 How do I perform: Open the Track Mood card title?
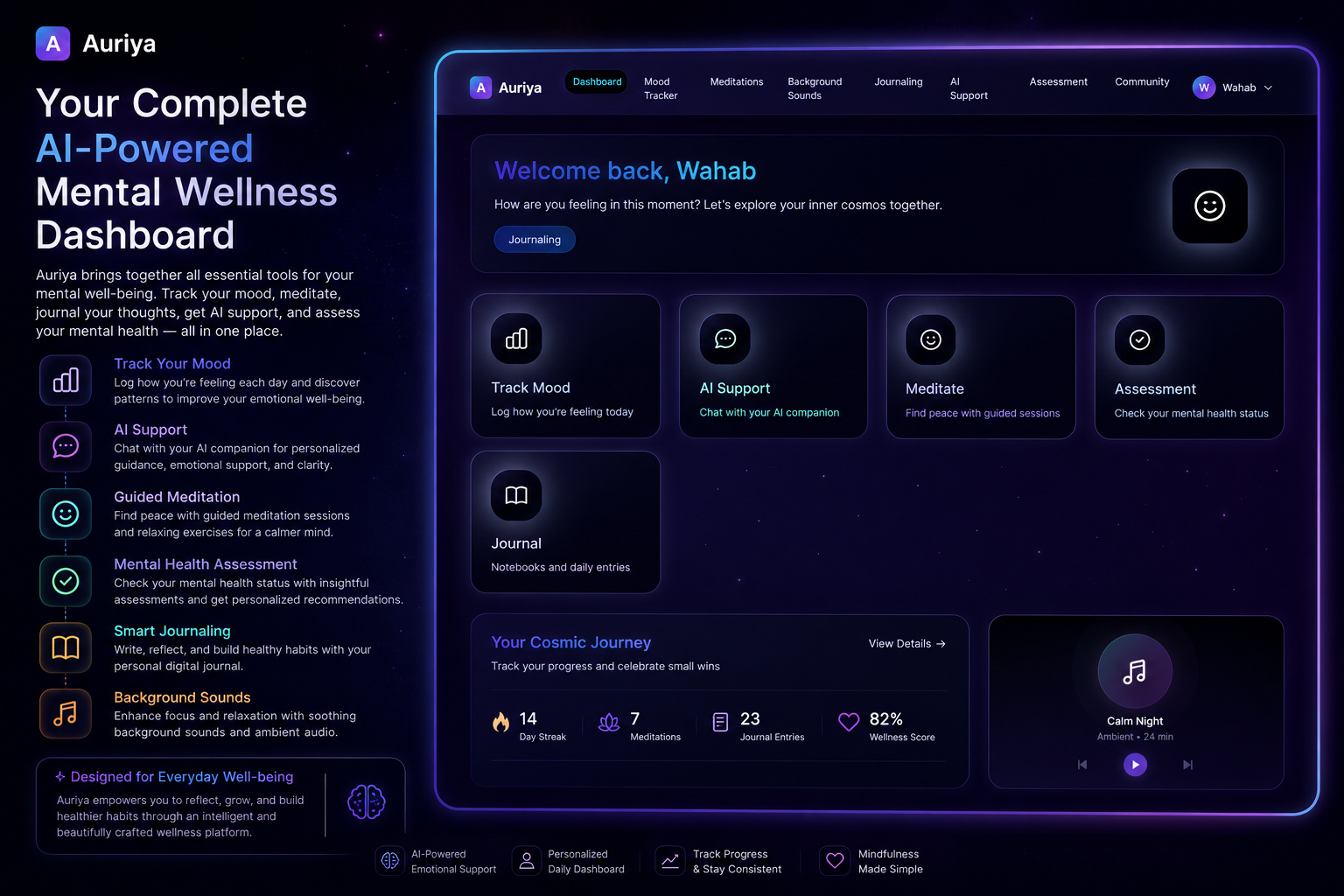pos(530,388)
